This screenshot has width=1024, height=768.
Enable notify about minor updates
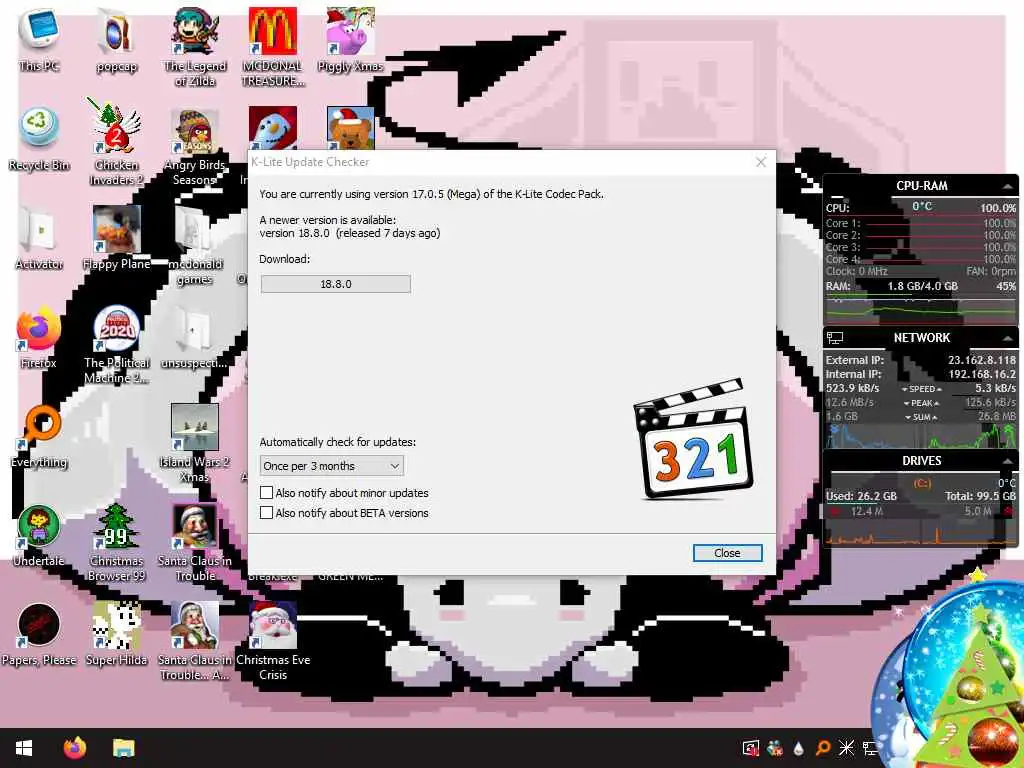(266, 493)
